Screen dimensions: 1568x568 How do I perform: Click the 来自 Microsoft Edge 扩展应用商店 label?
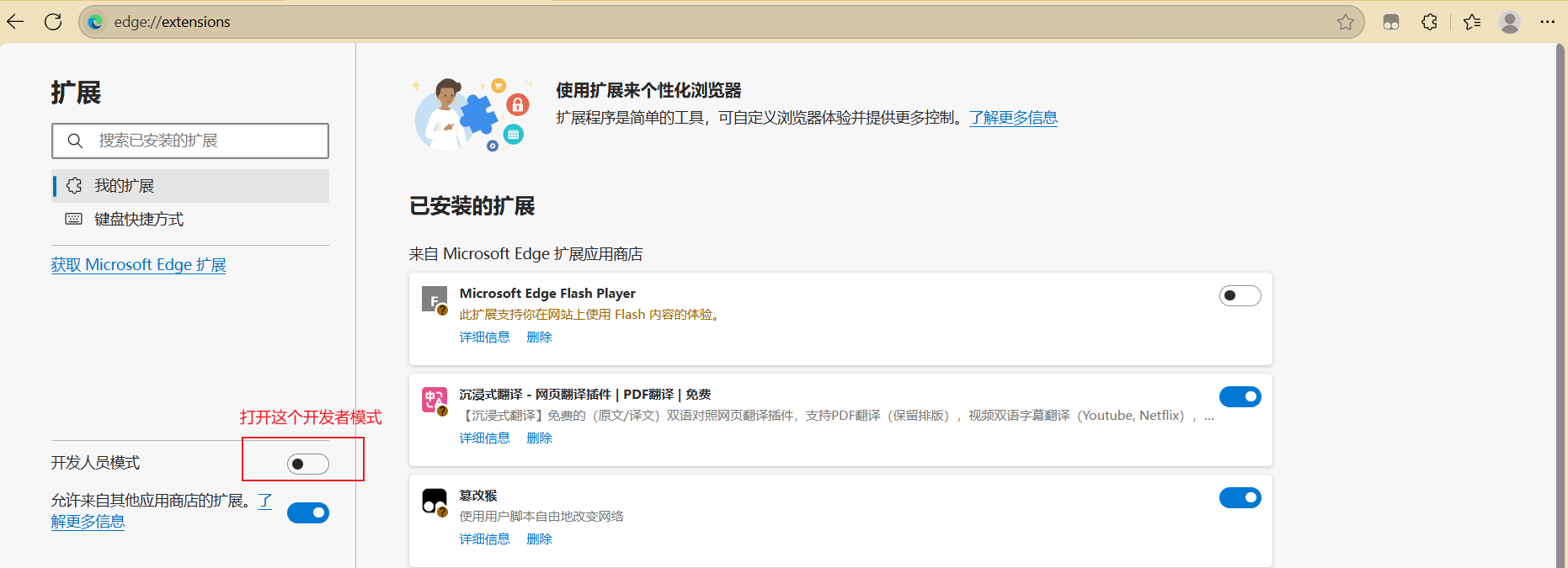(525, 253)
